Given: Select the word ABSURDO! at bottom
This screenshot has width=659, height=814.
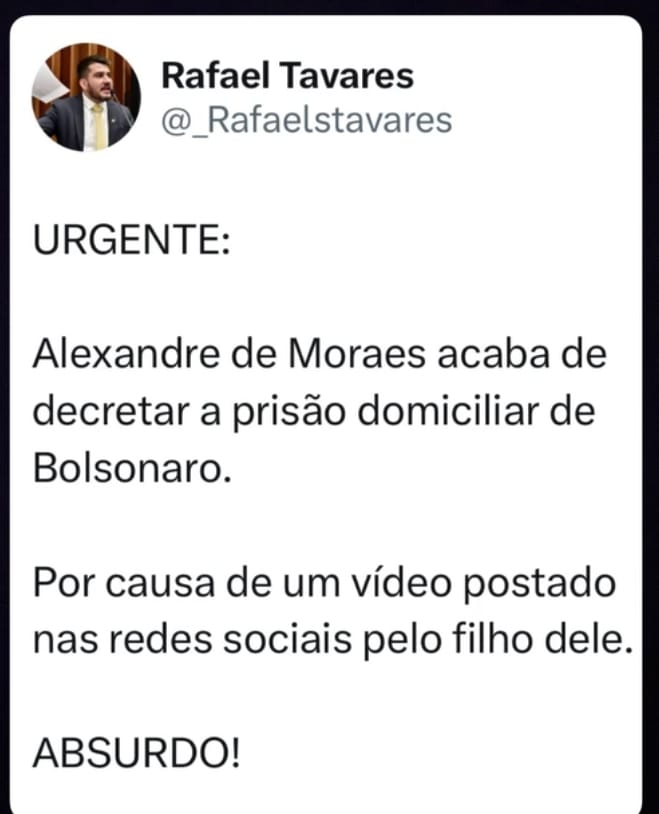Looking at the screenshot, I should pyautogui.click(x=137, y=753).
